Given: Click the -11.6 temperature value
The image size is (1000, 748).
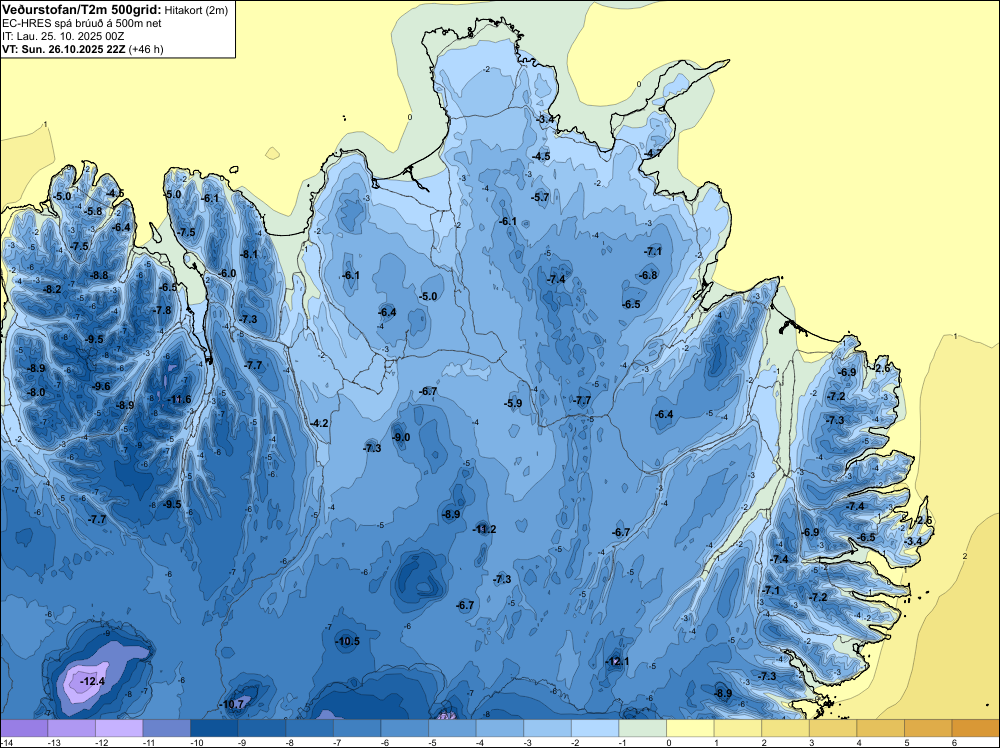Looking at the screenshot, I should click(179, 399).
